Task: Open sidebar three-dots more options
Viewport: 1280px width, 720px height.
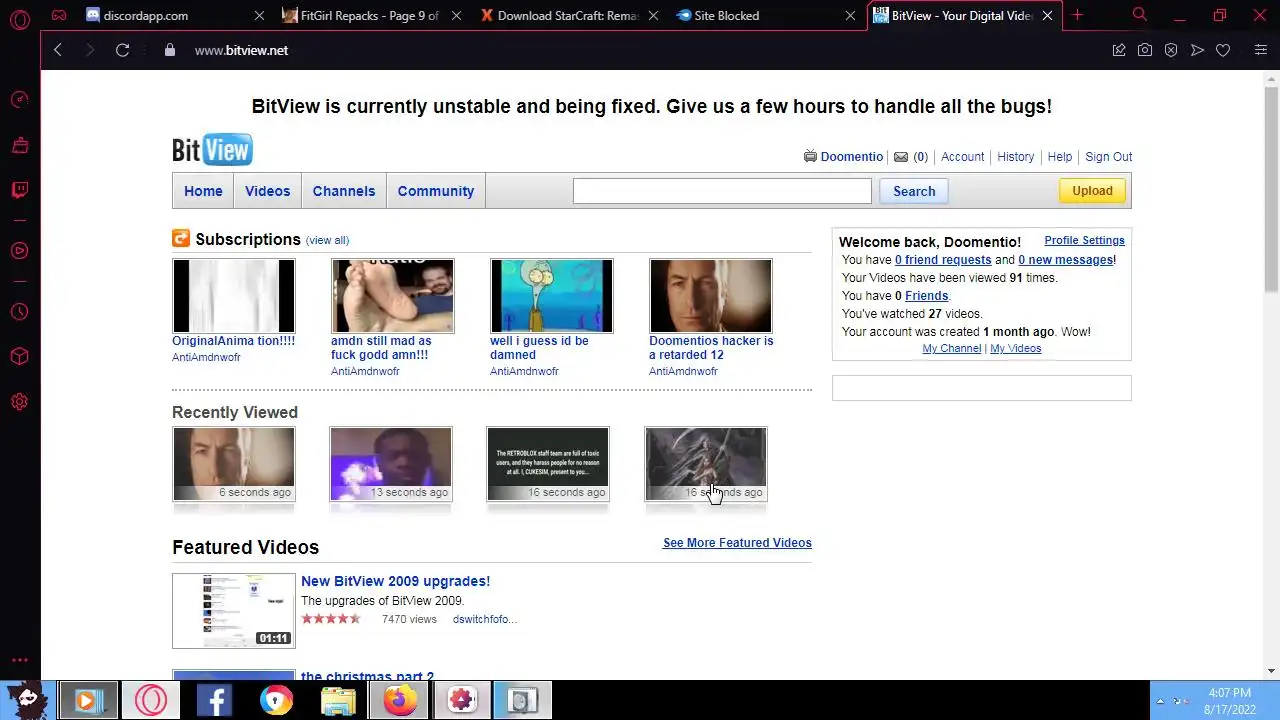Action: pos(19,660)
